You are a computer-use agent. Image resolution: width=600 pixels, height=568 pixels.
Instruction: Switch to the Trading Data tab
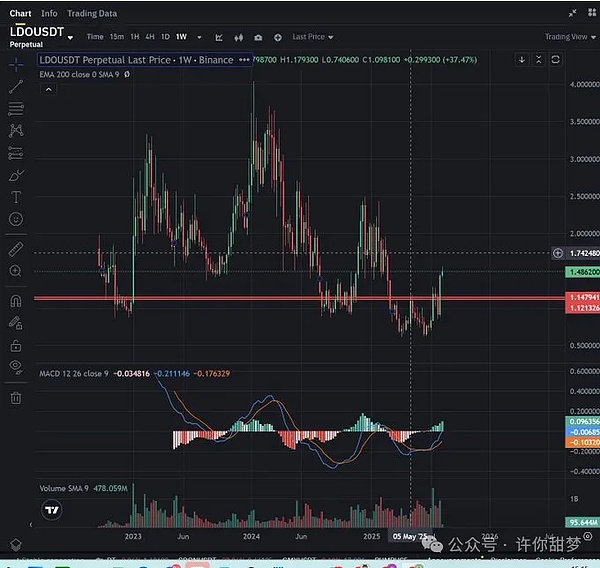pos(93,13)
